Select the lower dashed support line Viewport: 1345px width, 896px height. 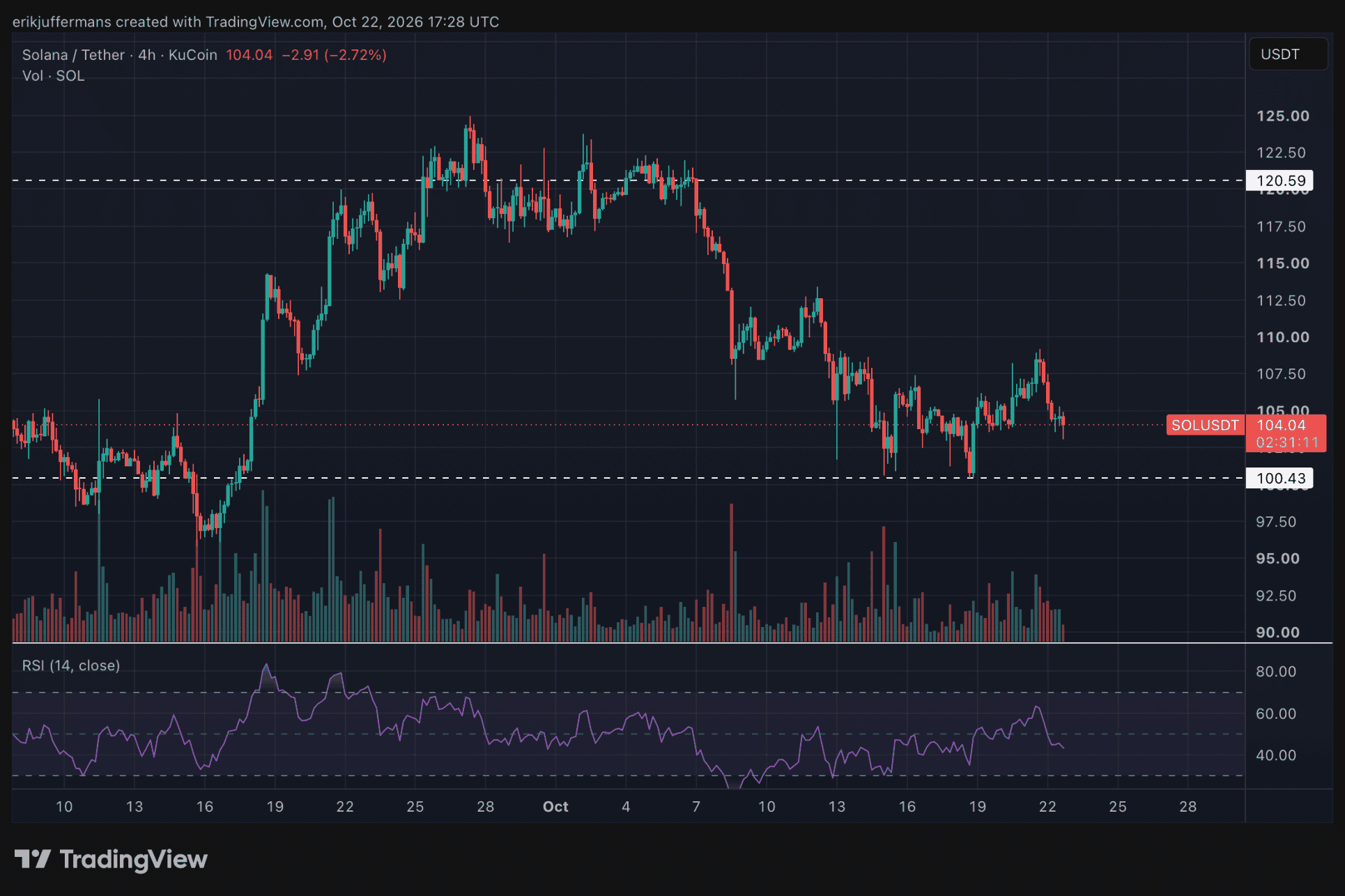(x=627, y=478)
